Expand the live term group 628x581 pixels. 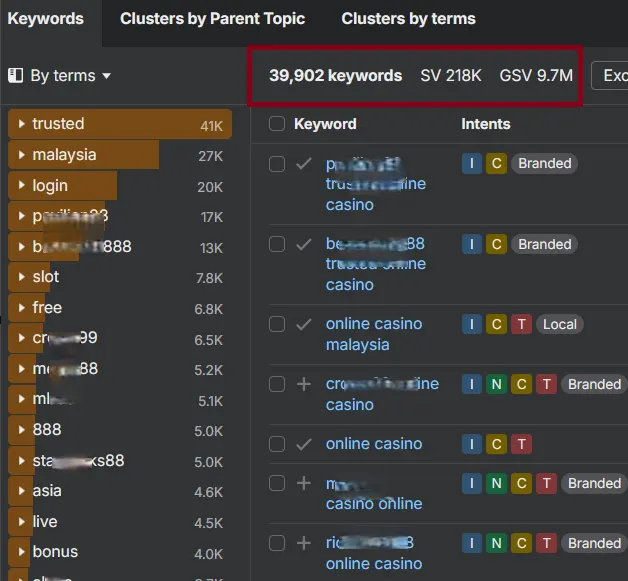coord(22,521)
